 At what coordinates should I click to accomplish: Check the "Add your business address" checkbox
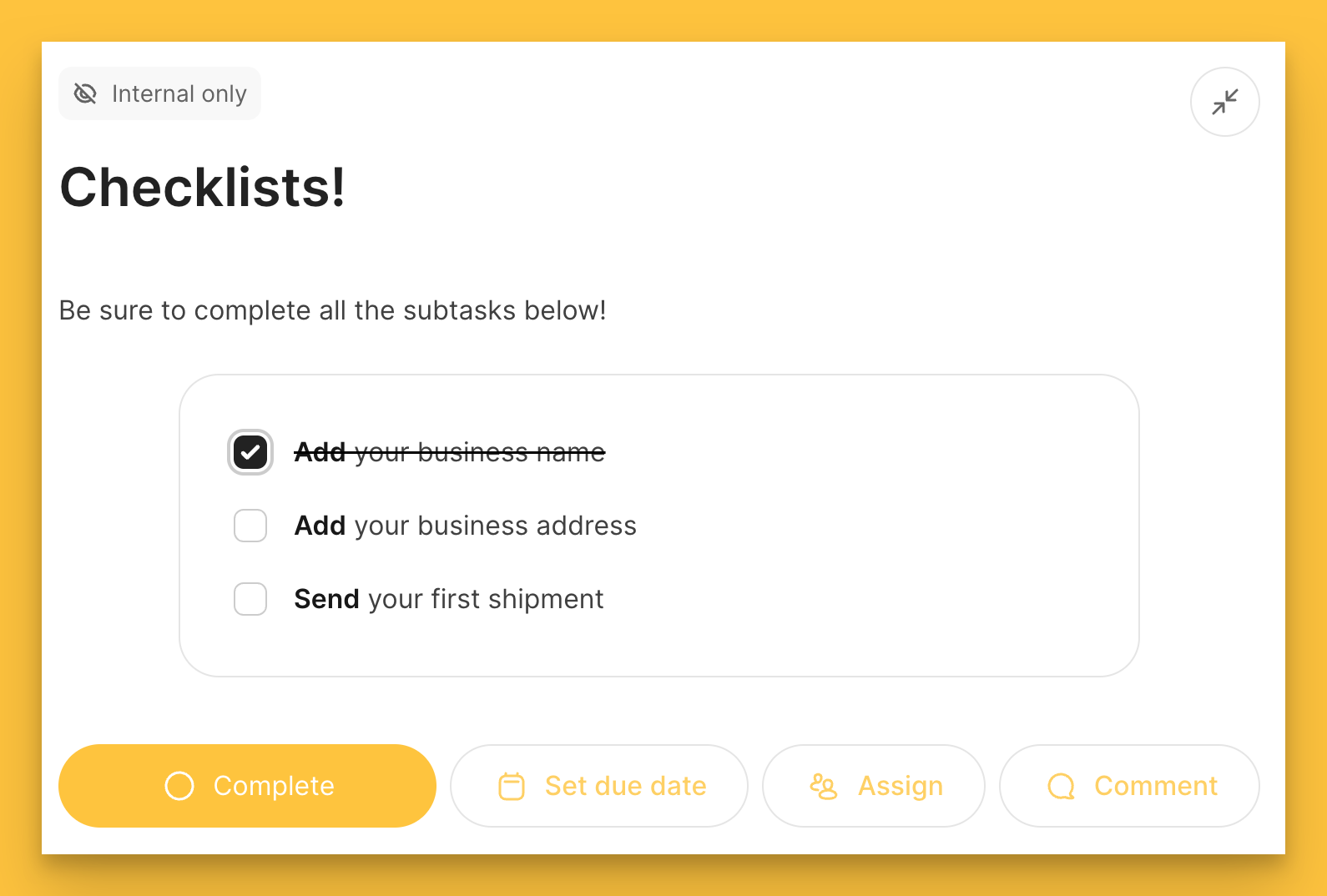pos(250,526)
